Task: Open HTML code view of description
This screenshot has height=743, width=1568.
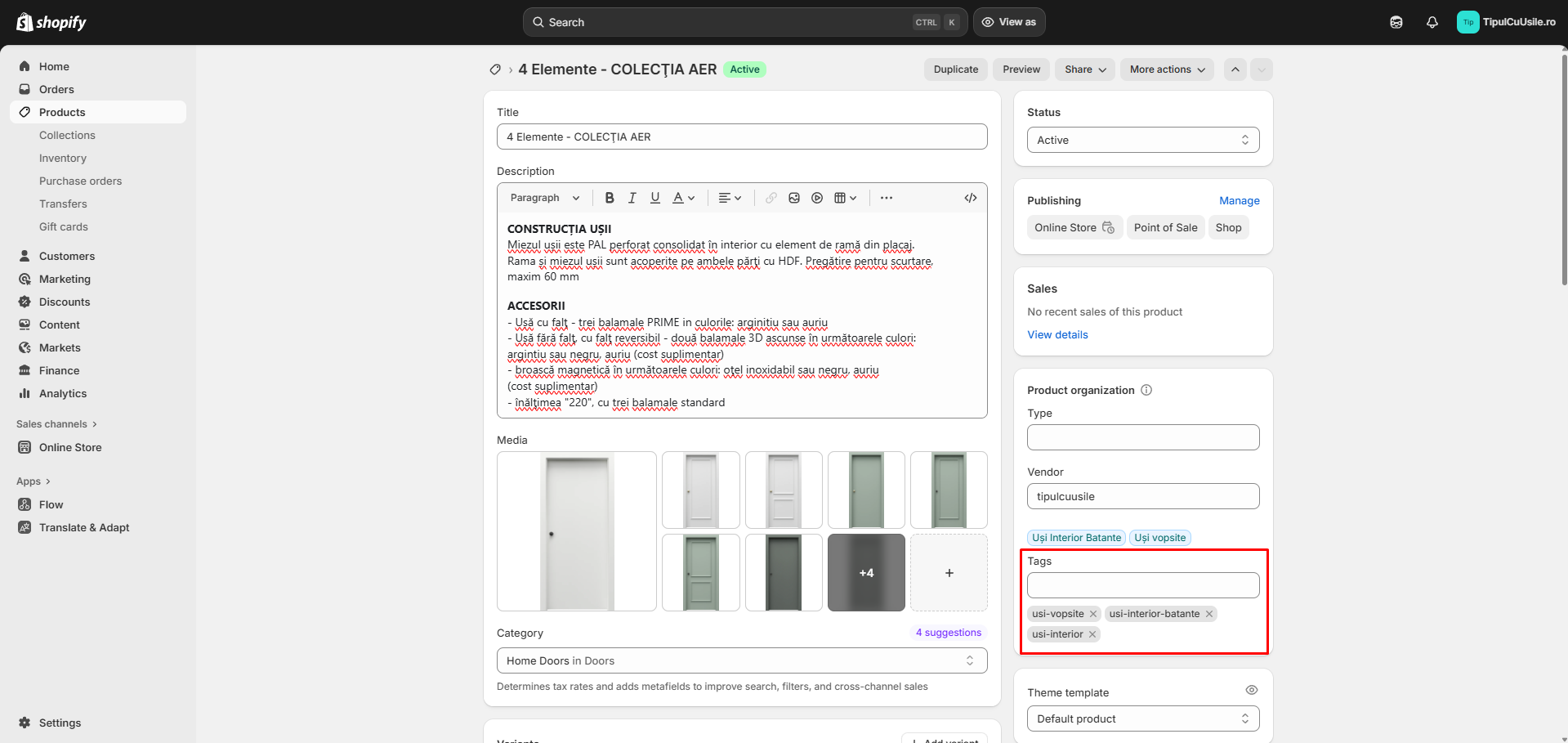Action: [970, 198]
